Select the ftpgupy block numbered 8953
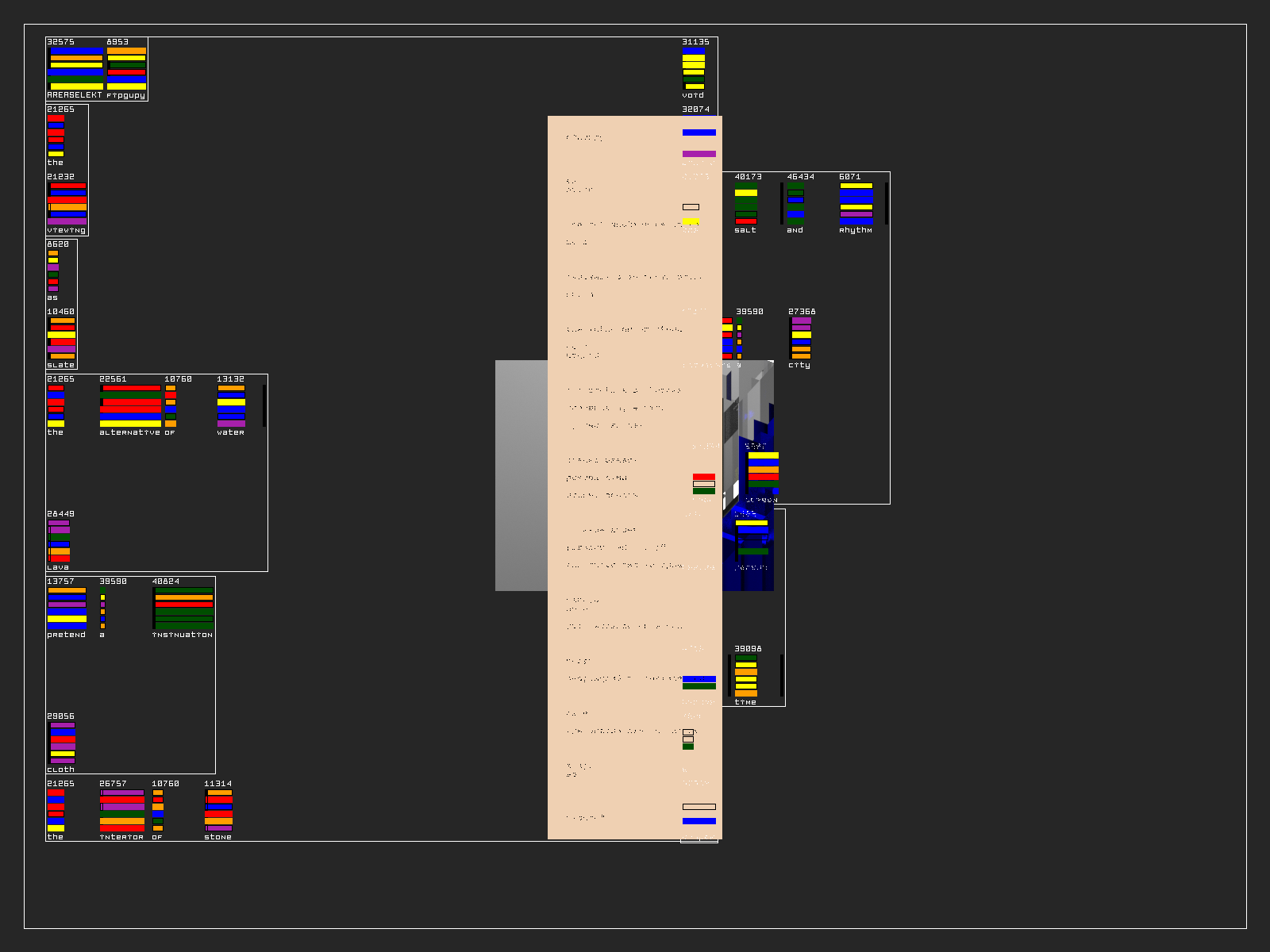This screenshot has width=1270, height=952. [x=126, y=68]
